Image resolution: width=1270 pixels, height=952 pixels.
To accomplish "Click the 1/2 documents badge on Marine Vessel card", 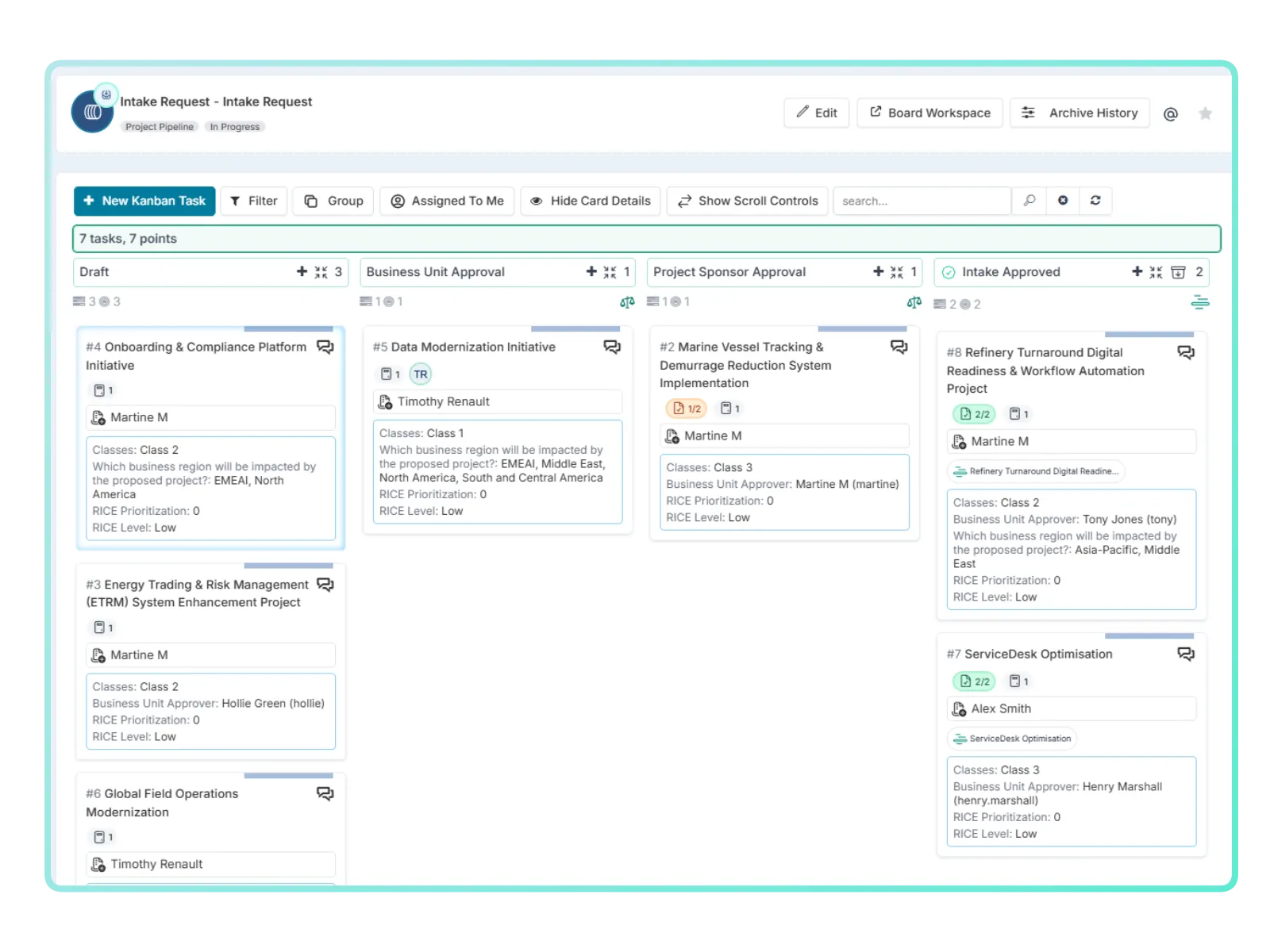I will 687,409.
